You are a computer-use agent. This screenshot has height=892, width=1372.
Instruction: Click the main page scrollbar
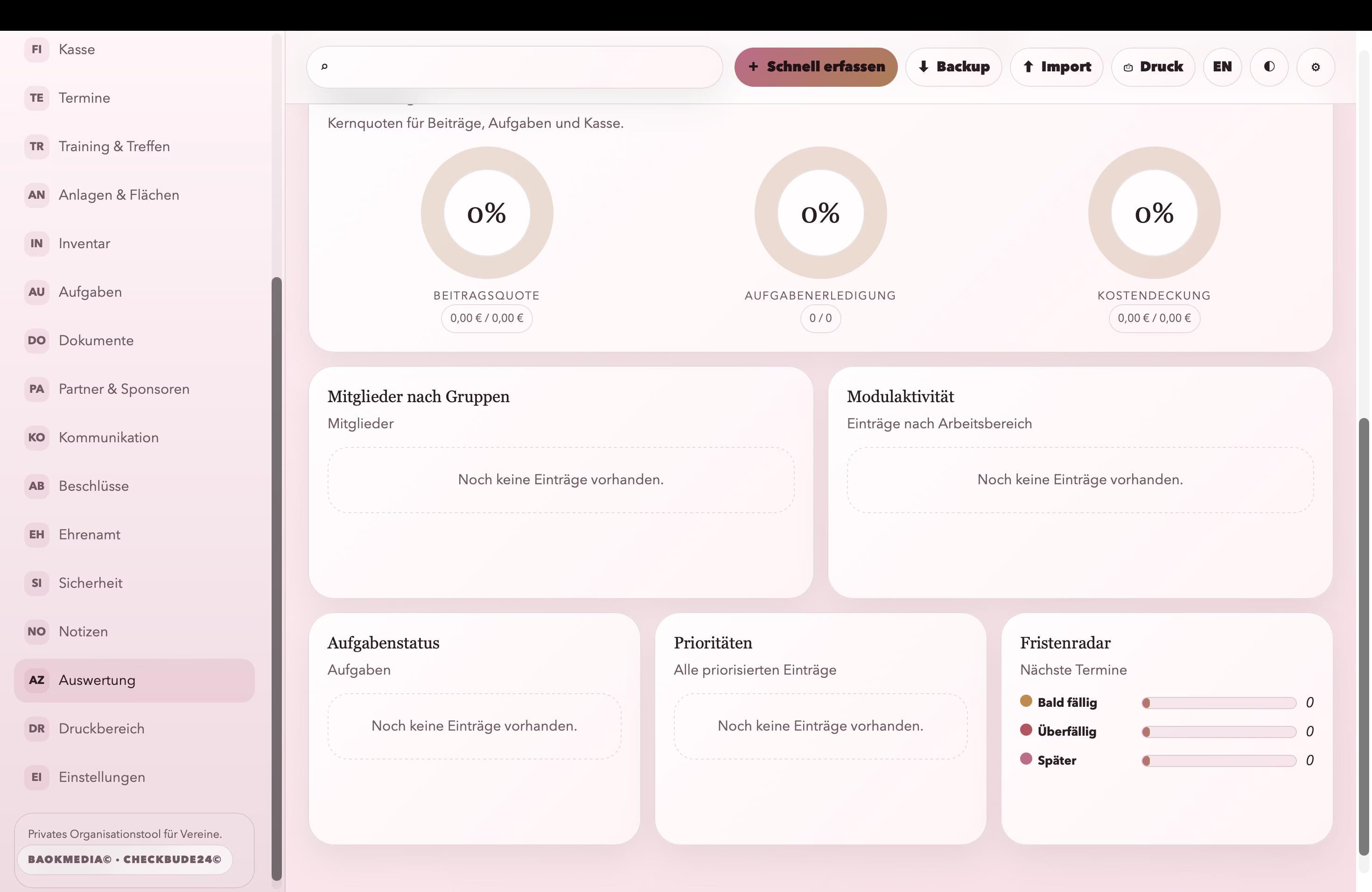[1363, 637]
